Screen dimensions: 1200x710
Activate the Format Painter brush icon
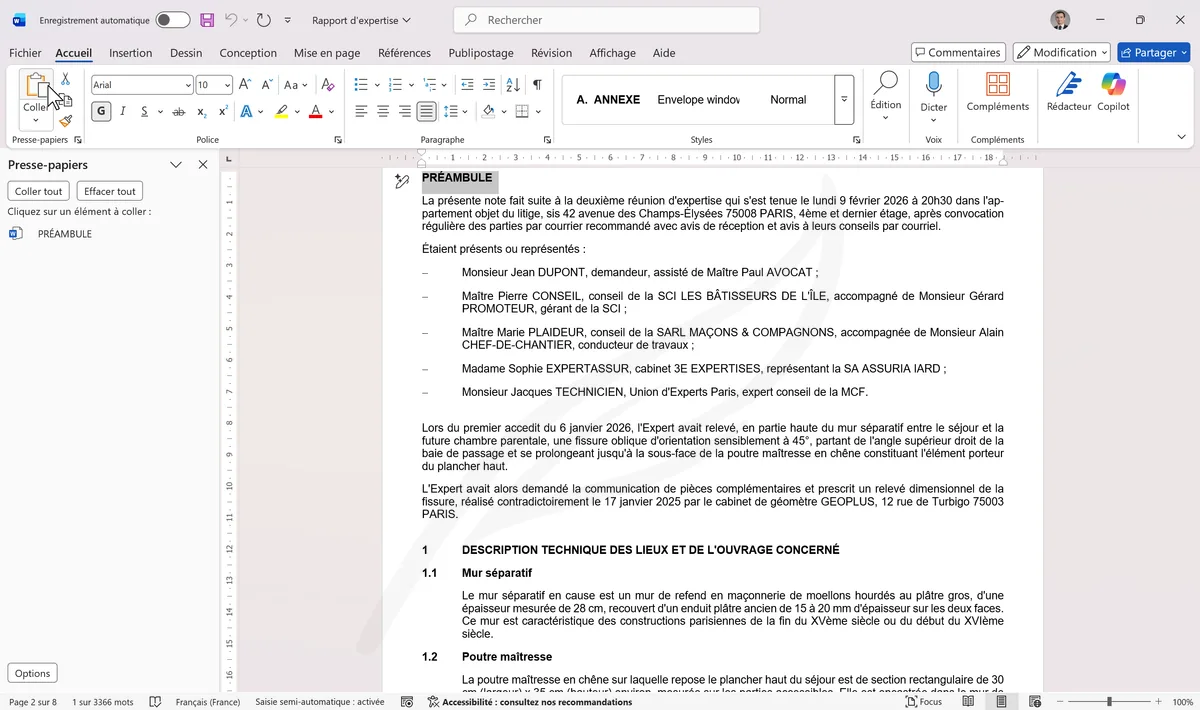(x=64, y=121)
